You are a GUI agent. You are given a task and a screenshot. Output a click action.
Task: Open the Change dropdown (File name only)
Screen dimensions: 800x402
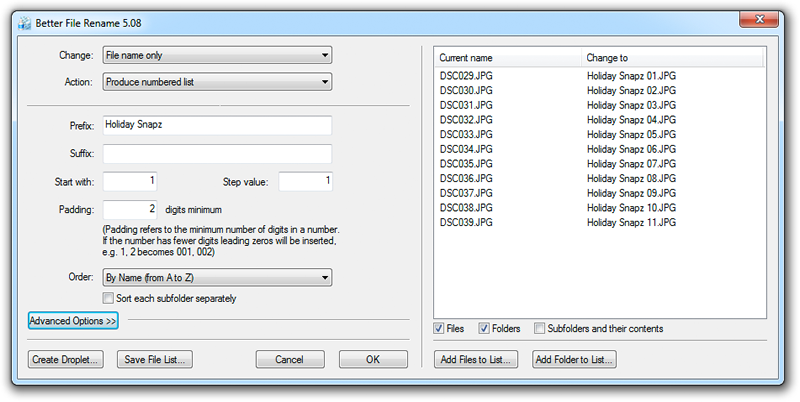click(x=217, y=55)
